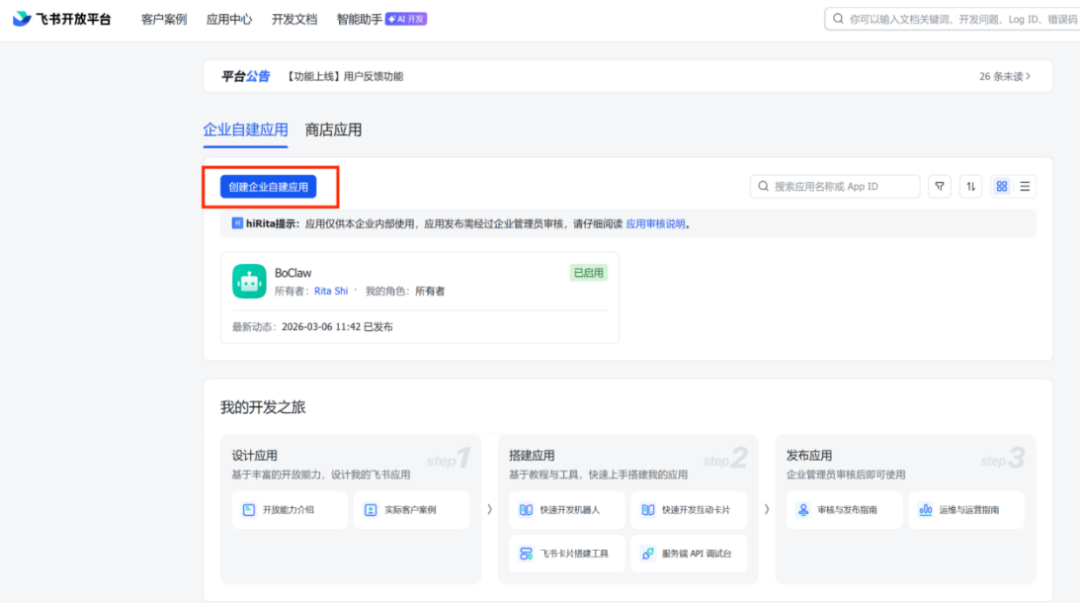Click the 创建企业自建应用 button

(x=268, y=187)
